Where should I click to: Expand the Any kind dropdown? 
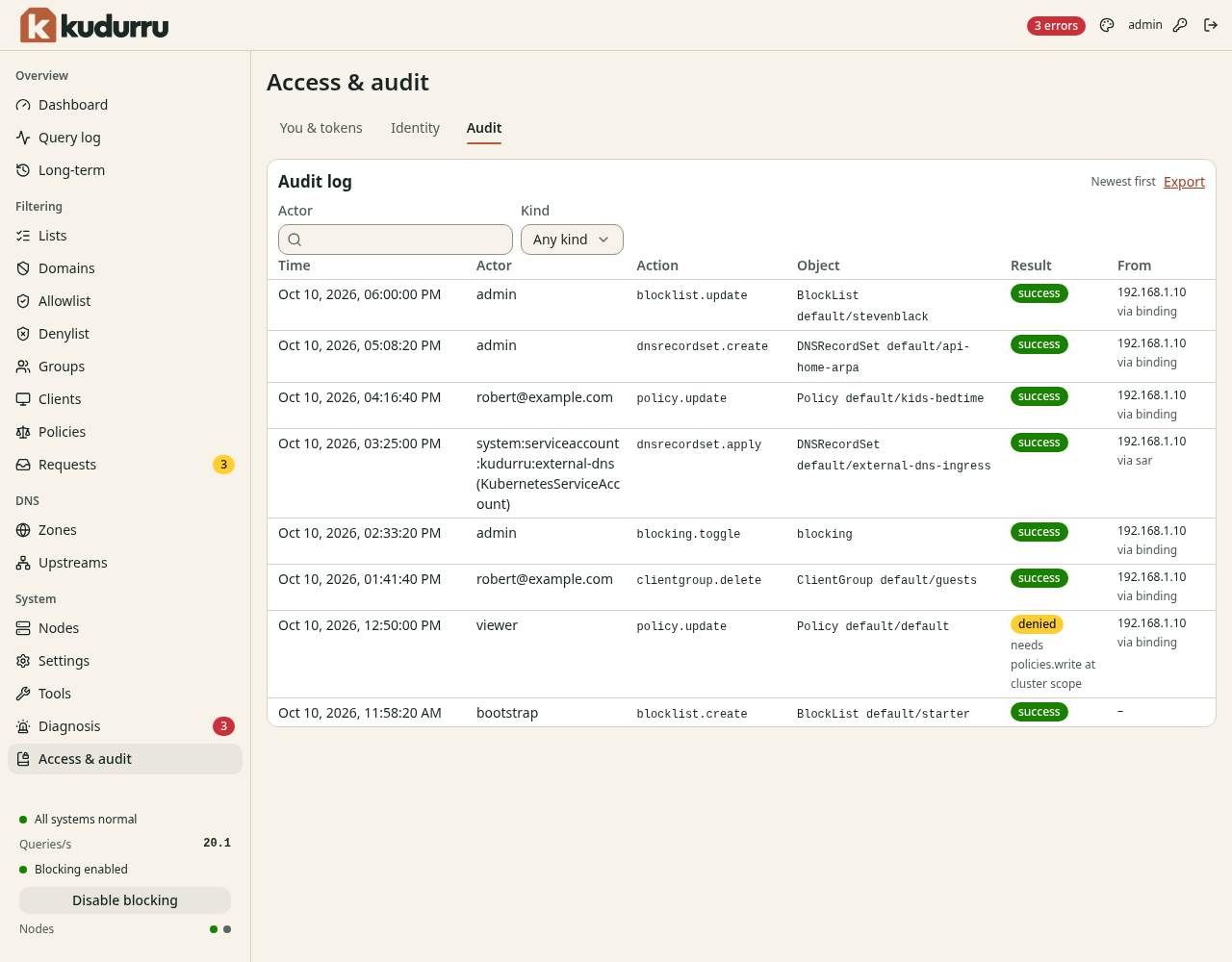click(x=572, y=240)
